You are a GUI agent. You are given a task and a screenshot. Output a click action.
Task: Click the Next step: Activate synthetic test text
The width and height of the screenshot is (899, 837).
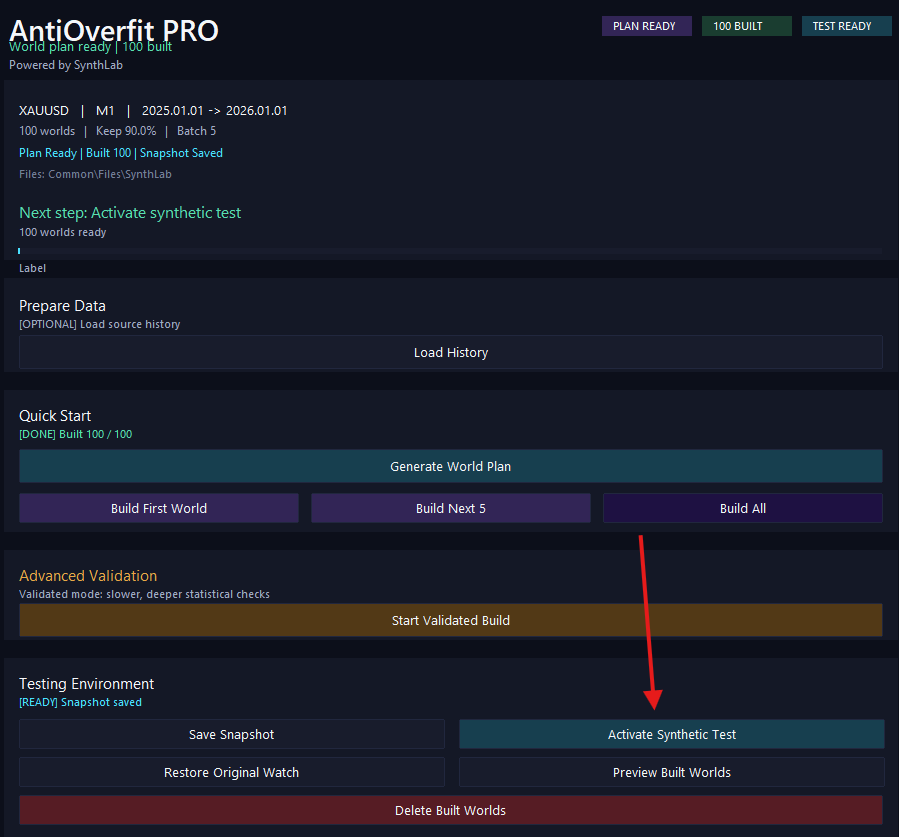click(130, 213)
